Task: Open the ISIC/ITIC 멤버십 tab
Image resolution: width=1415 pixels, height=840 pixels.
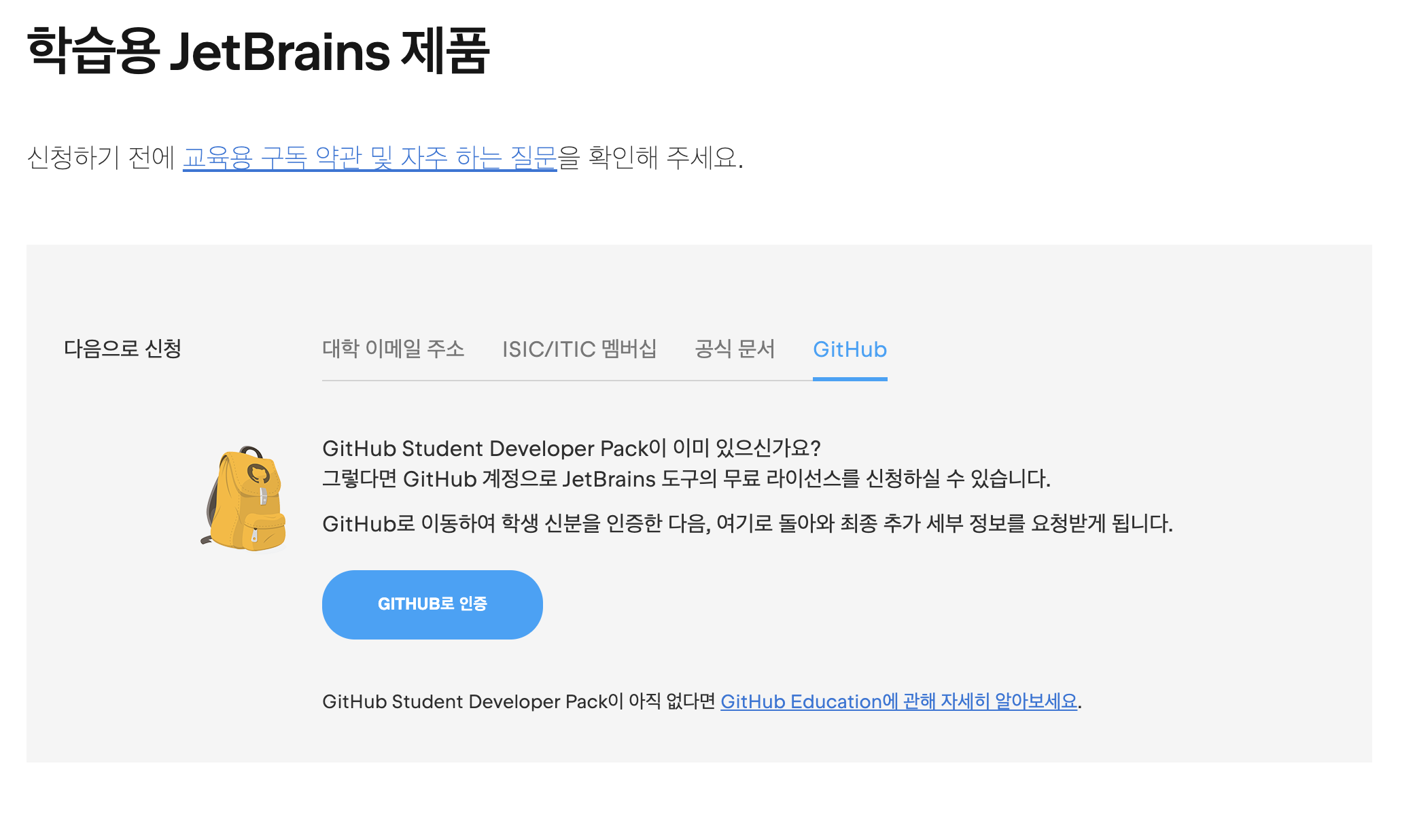Action: tap(579, 349)
